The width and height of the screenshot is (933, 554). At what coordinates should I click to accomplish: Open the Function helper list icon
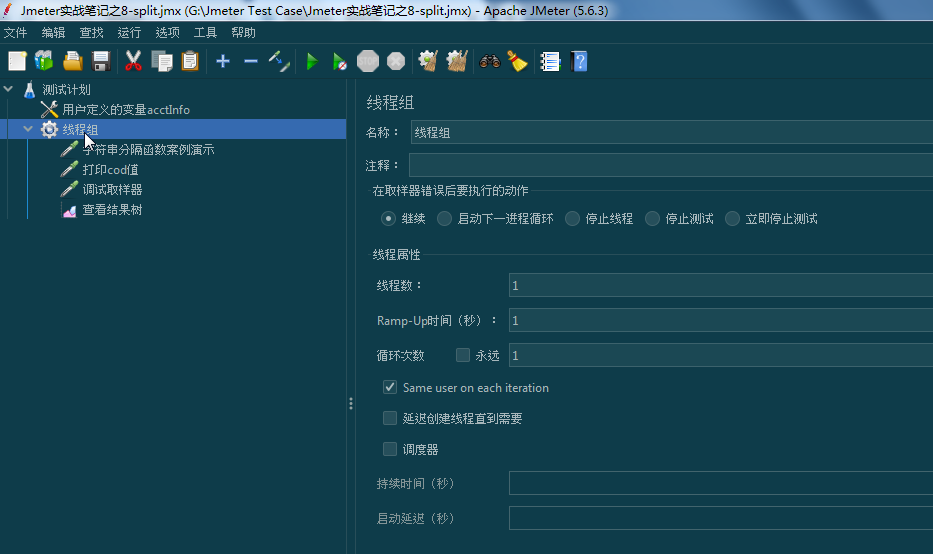click(550, 61)
